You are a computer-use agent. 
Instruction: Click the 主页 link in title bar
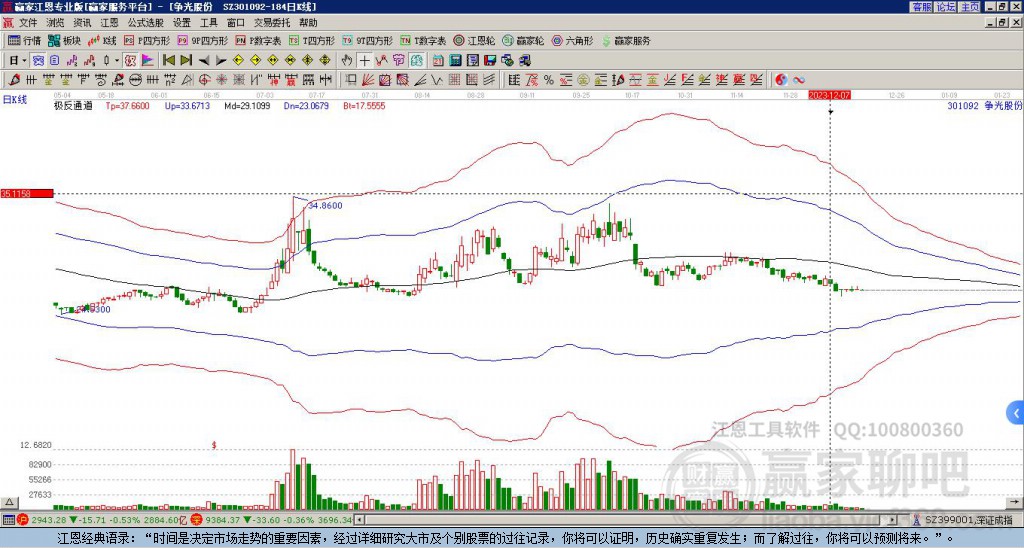click(970, 7)
